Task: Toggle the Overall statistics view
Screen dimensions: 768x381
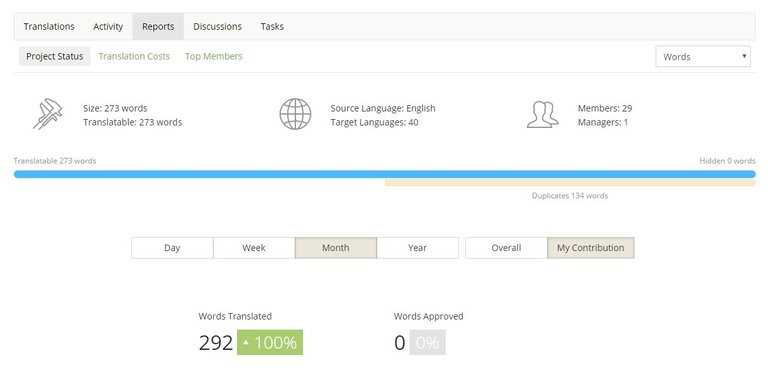Action: pyautogui.click(x=506, y=248)
